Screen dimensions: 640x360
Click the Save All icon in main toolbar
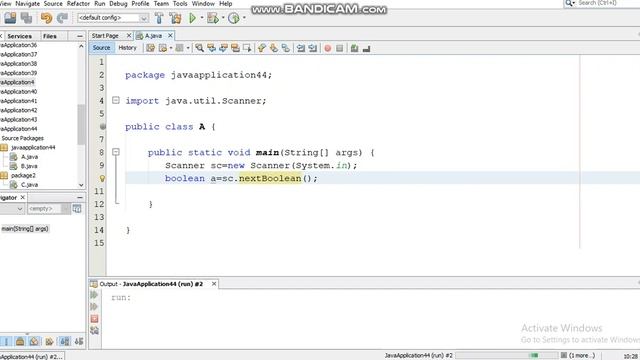27,18
